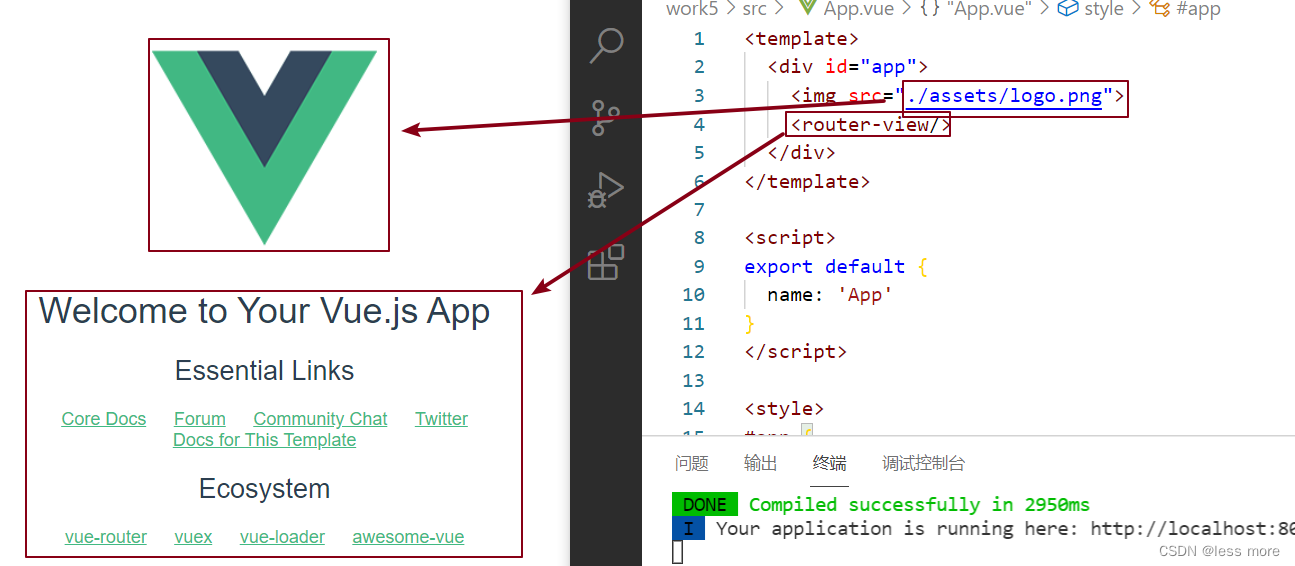Viewport: 1295px width, 566px height.
Task: Click the closing </script> tag
Action: tap(796, 352)
